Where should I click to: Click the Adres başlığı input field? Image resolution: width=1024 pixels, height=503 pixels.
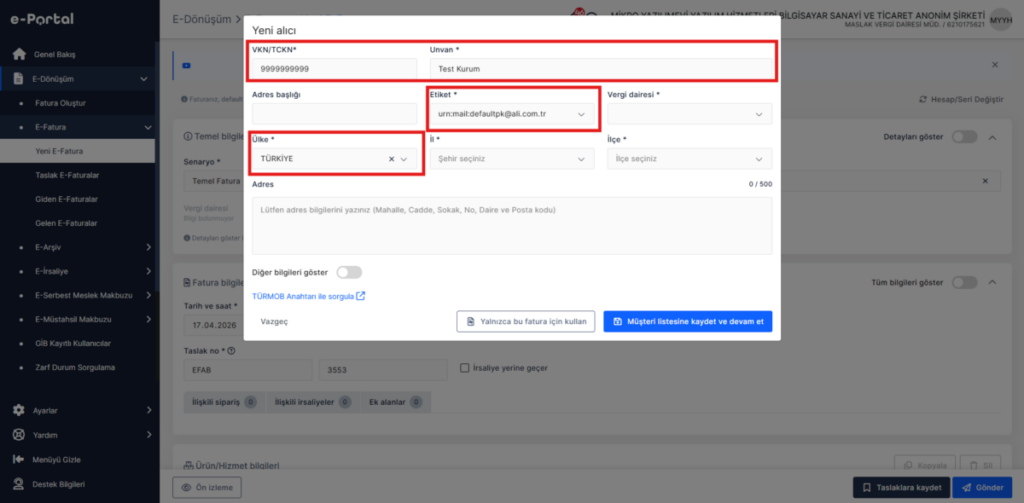pyautogui.click(x=334, y=114)
